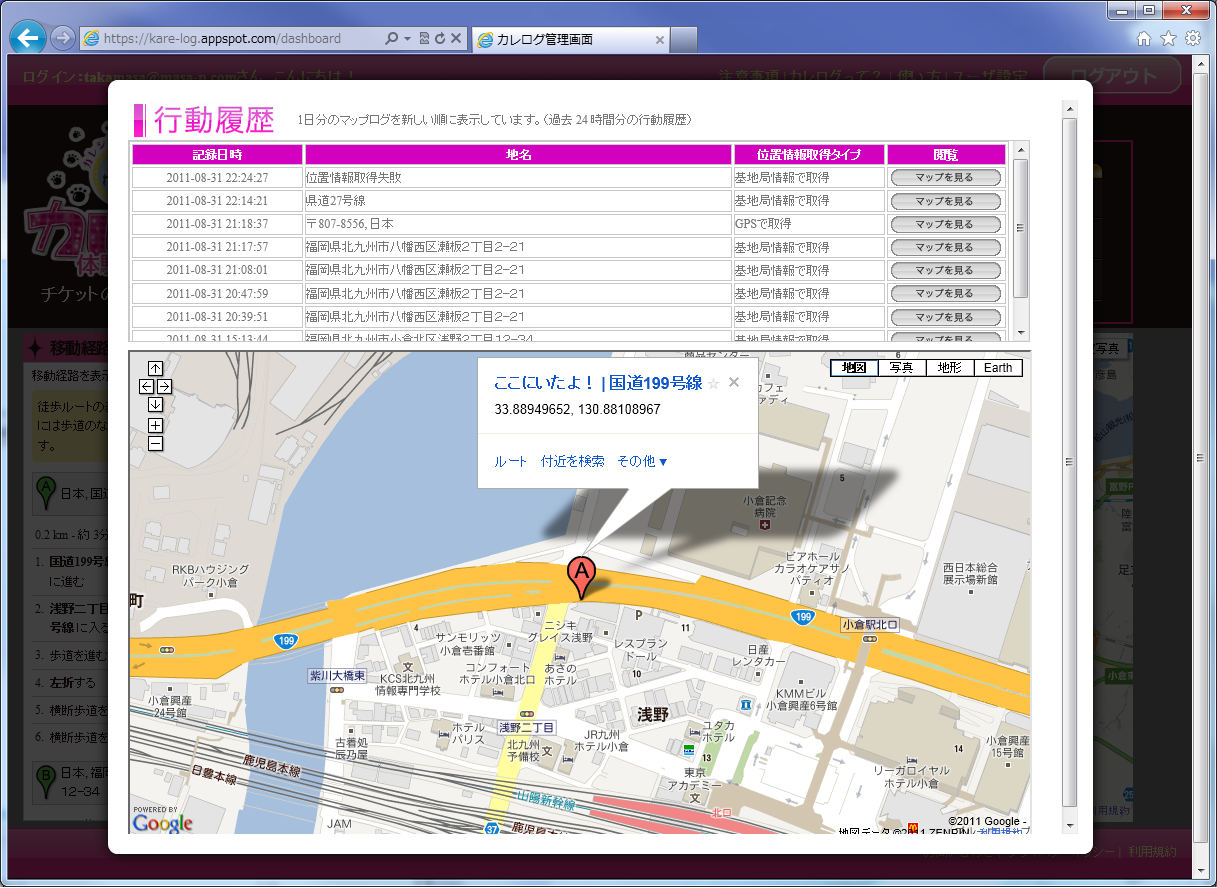
Task: Click the history table scrollbar down arrow
Action: [1021, 333]
